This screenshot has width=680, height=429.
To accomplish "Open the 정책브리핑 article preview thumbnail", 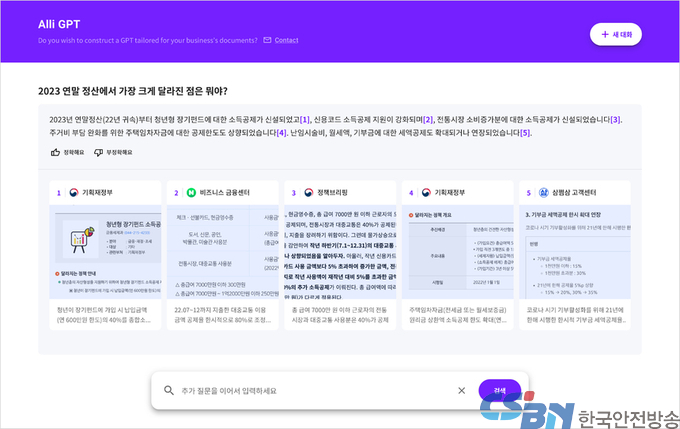I will pyautogui.click(x=340, y=252).
